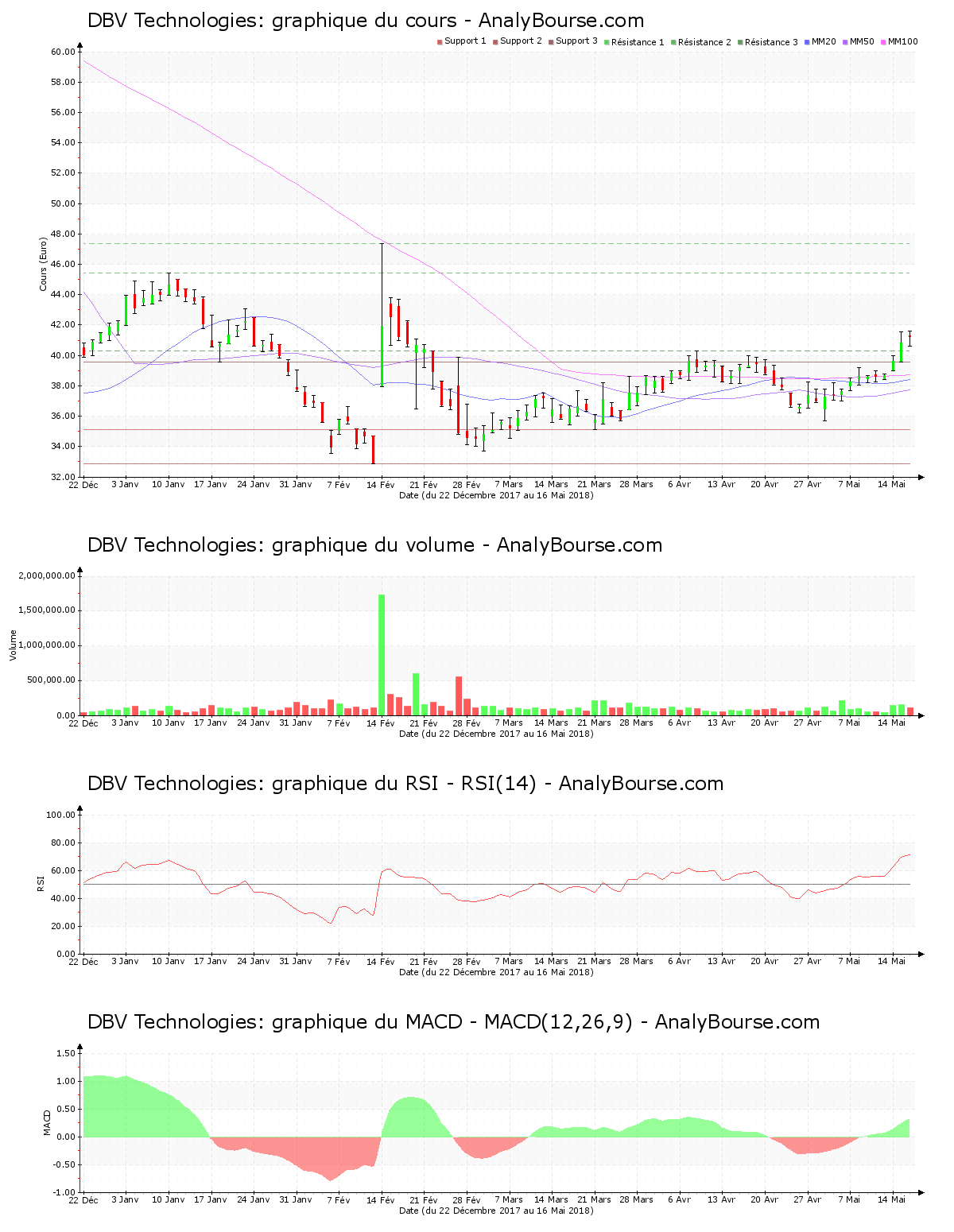Select the Résistance 2 legend entry
The width and height of the screenshot is (954, 1232).
click(700, 42)
